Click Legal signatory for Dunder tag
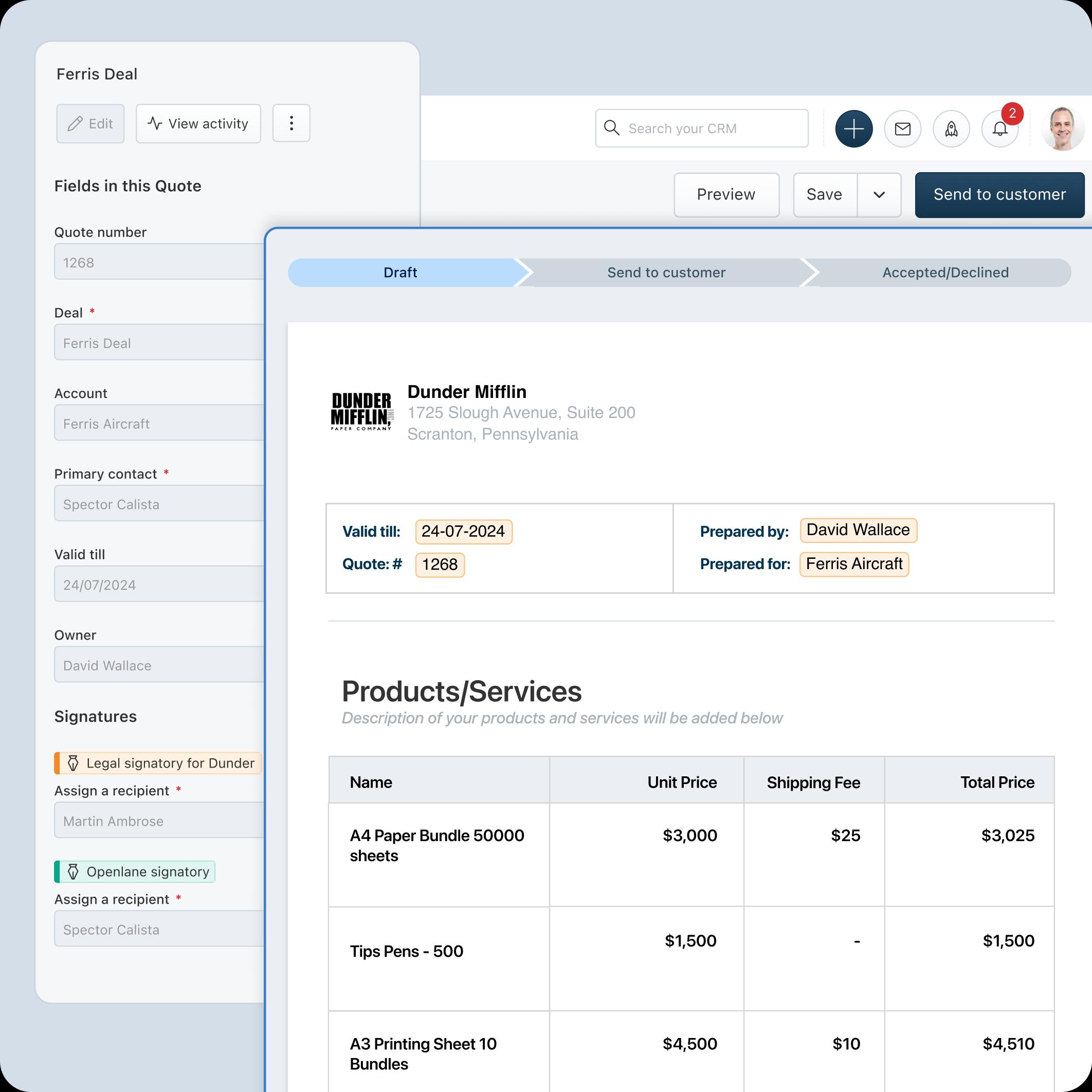Viewport: 1092px width, 1092px height. (158, 763)
